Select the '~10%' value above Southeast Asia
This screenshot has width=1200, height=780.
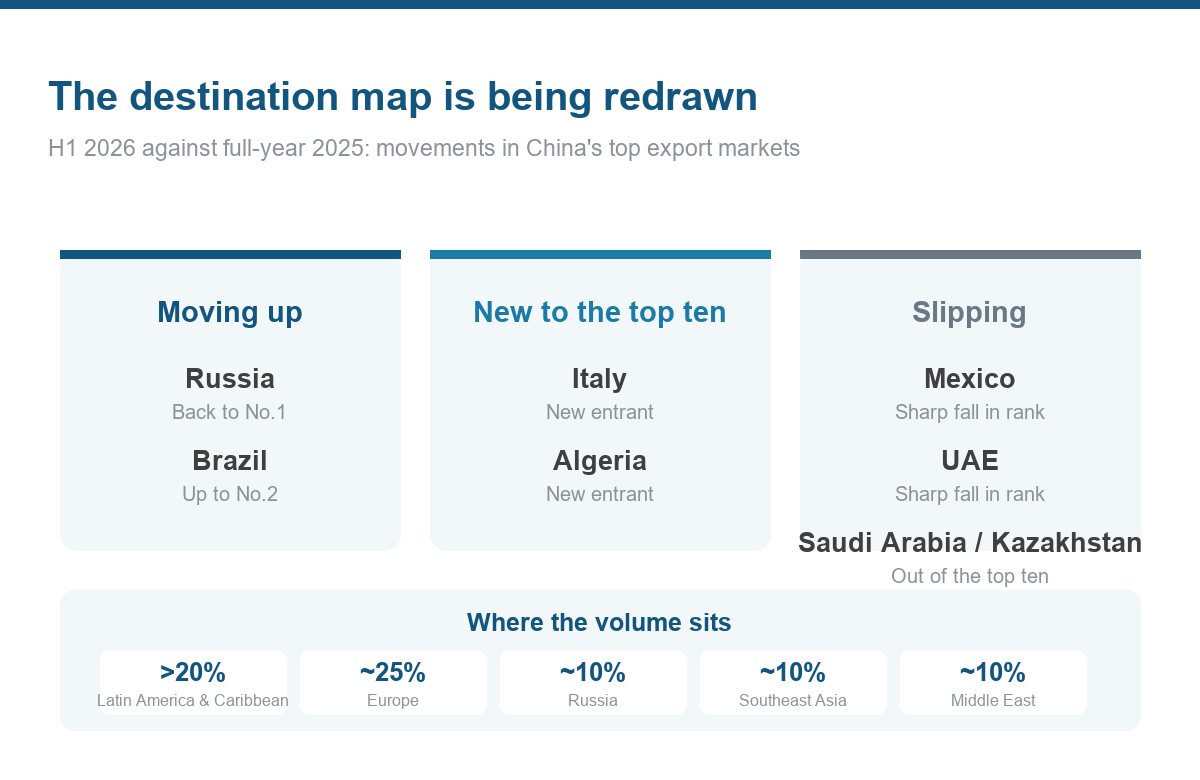click(793, 672)
